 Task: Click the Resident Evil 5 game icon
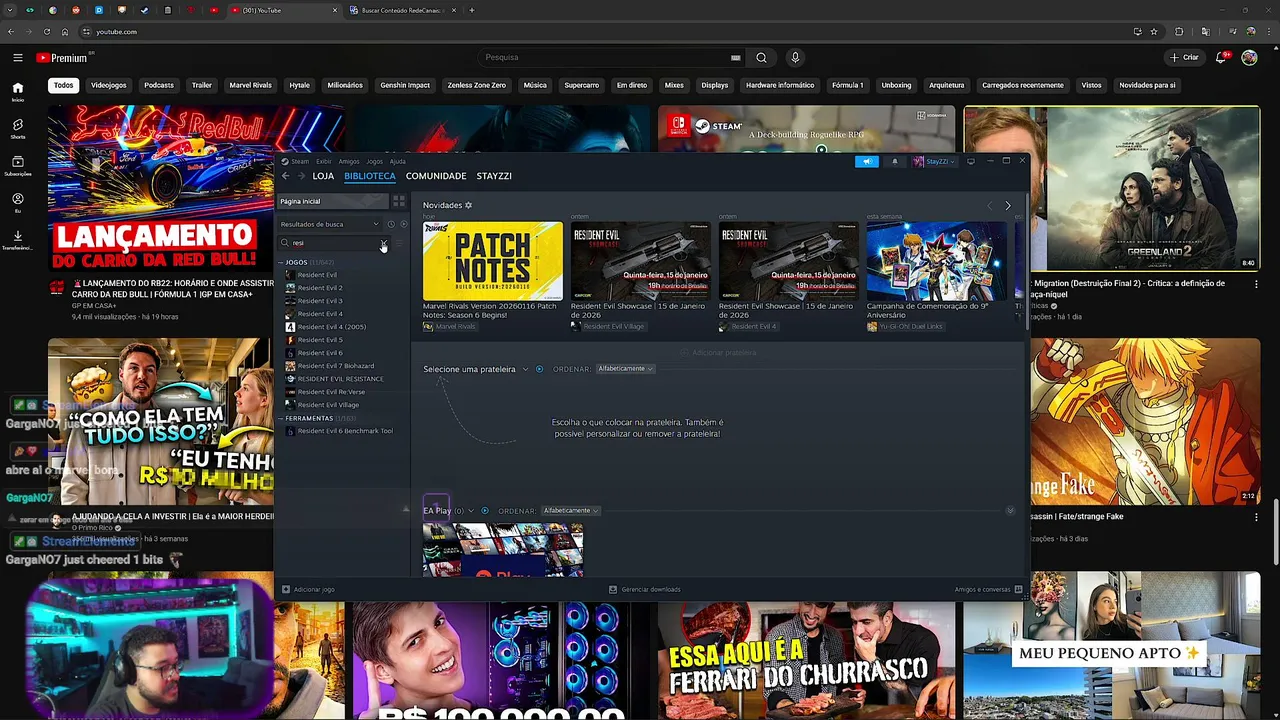click(x=290, y=340)
